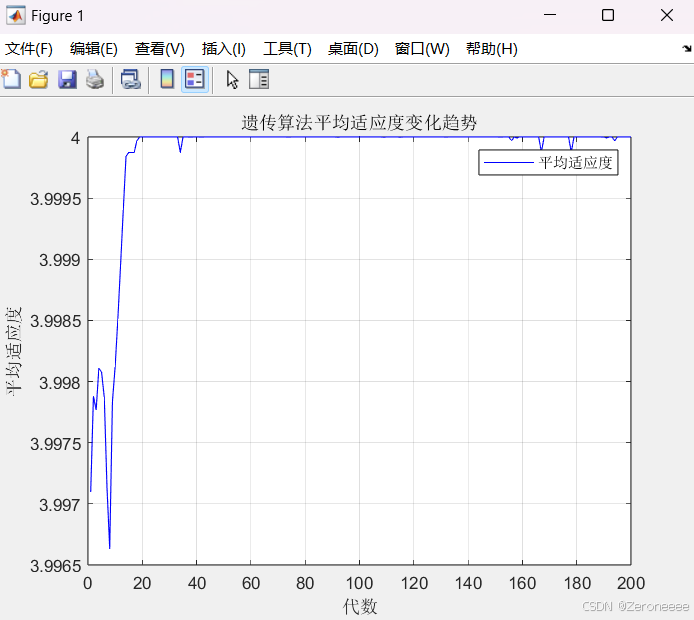Image resolution: width=694 pixels, height=620 pixels.
Task: Select the 平均适应度 legend box
Action: [548, 163]
